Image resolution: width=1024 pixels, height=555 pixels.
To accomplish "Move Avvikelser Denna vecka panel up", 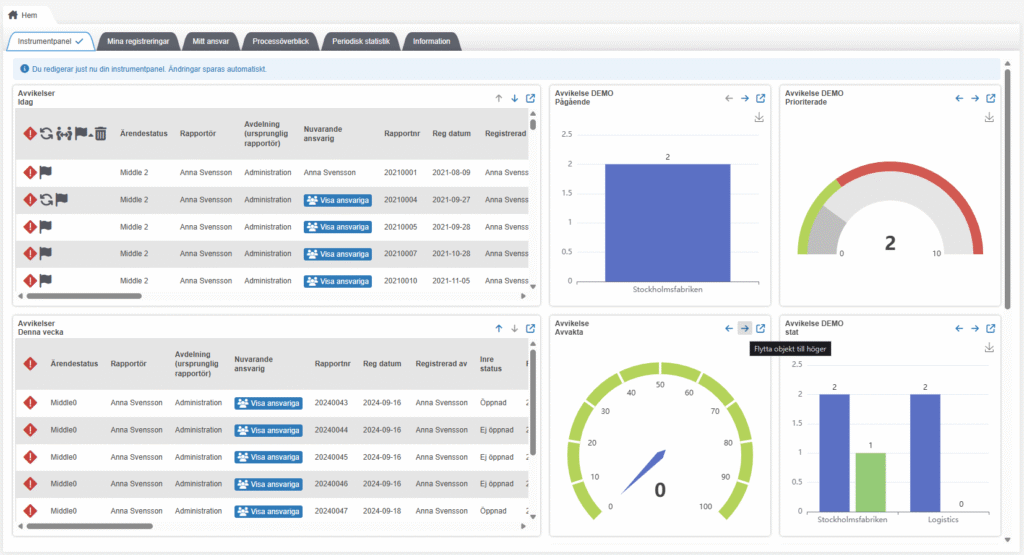I will (499, 328).
